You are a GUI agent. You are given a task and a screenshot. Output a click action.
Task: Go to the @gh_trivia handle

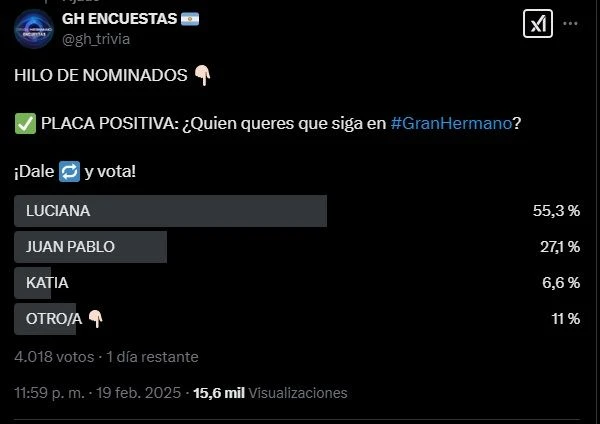[96, 38]
